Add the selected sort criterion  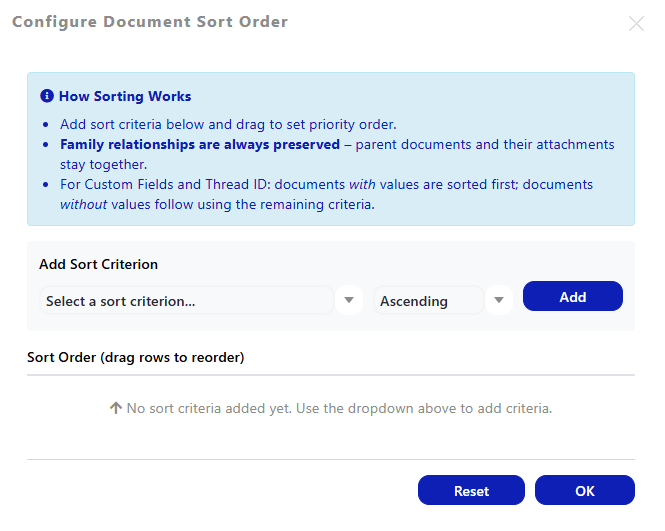(573, 296)
